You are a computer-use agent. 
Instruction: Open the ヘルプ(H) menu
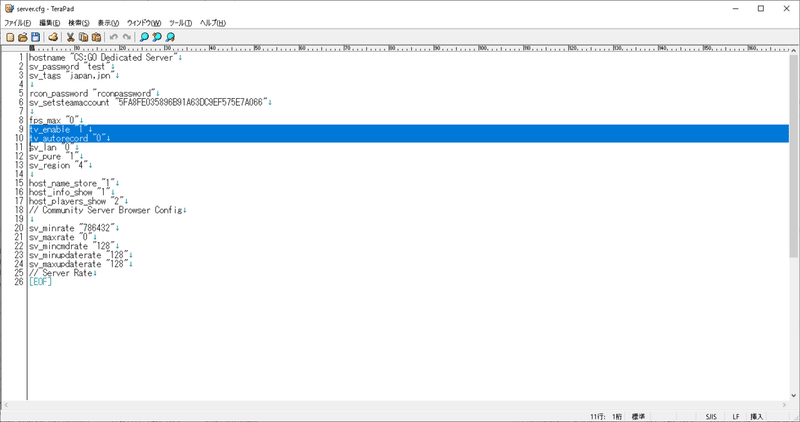(212, 23)
